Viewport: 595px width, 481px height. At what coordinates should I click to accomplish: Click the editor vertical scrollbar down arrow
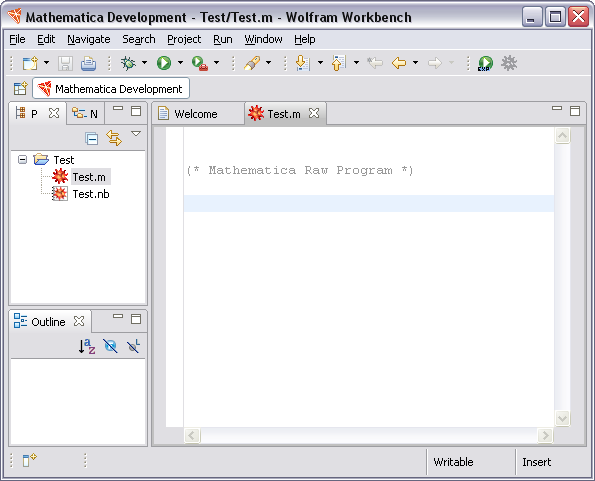click(562, 418)
